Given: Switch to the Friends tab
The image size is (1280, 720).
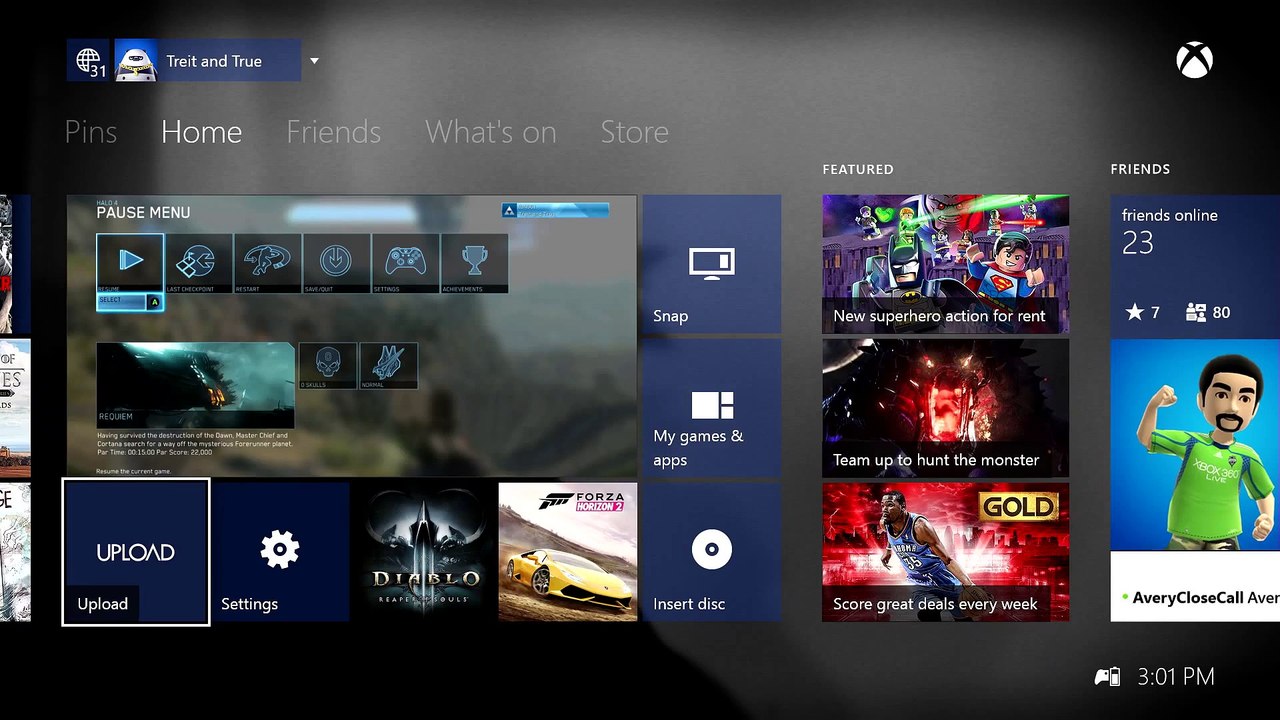Looking at the screenshot, I should 333,132.
